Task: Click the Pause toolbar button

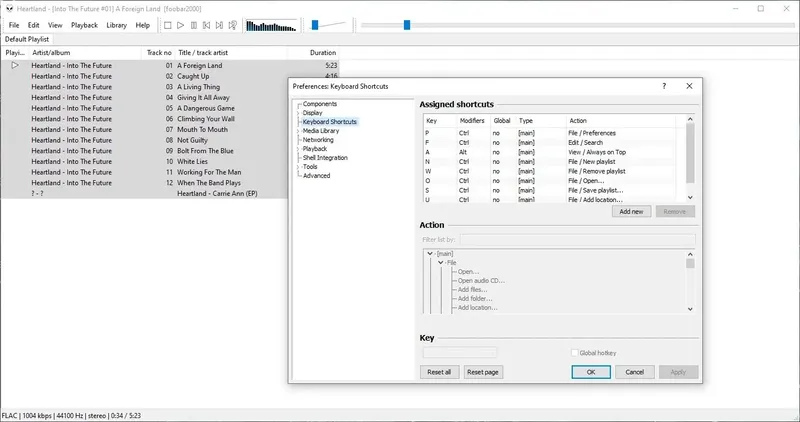Action: click(194, 25)
